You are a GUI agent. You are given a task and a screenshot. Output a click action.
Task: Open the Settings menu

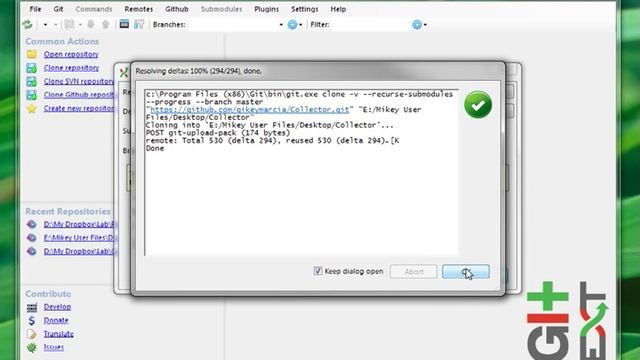click(304, 9)
